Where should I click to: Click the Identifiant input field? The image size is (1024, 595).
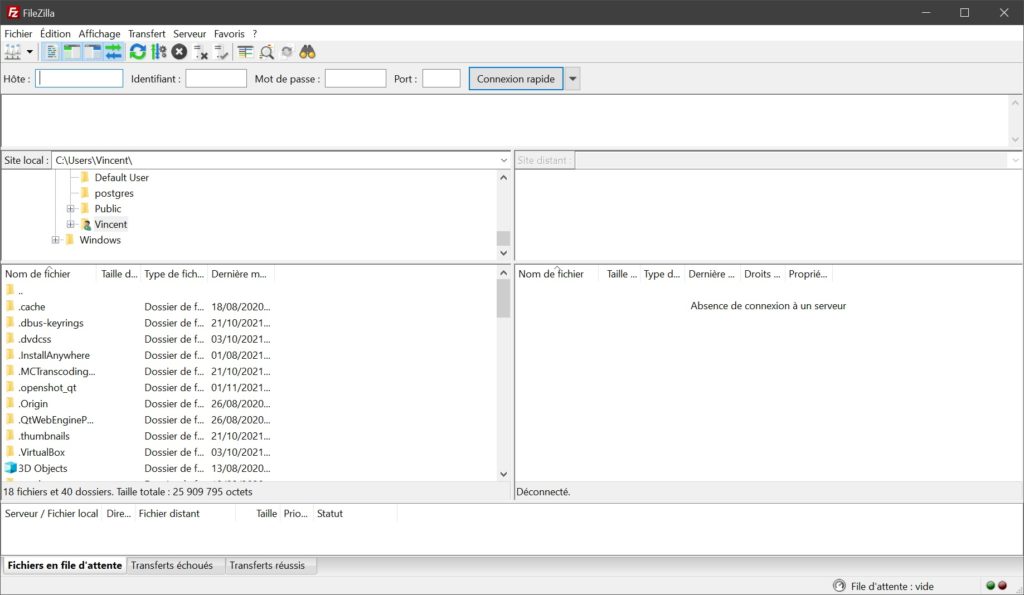click(x=216, y=79)
